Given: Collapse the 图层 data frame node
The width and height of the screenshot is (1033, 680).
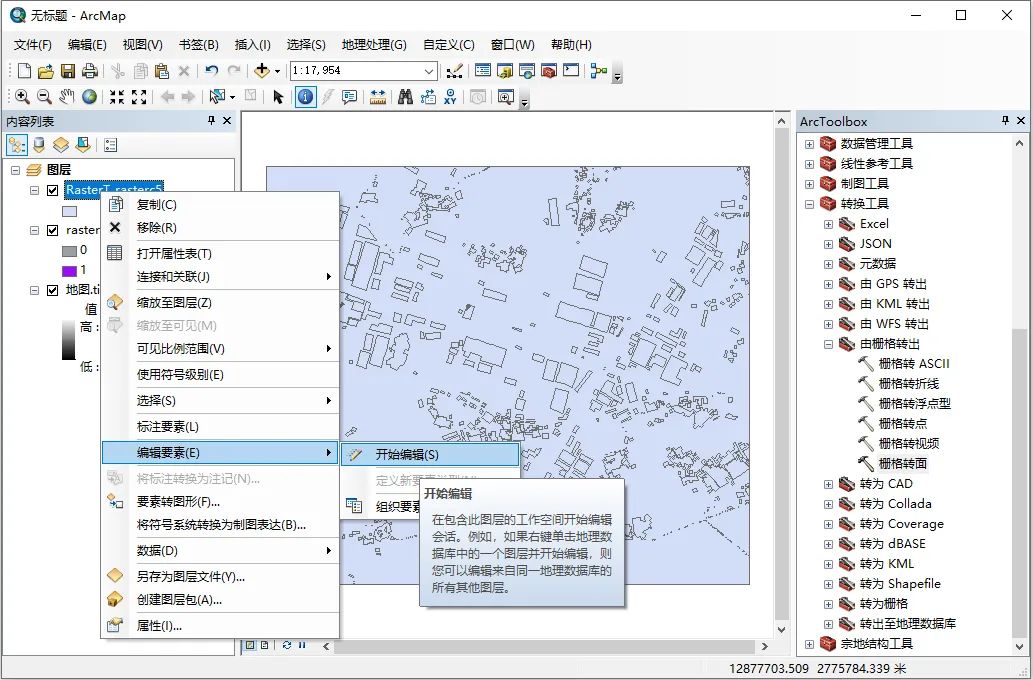Looking at the screenshot, I should click(15, 170).
